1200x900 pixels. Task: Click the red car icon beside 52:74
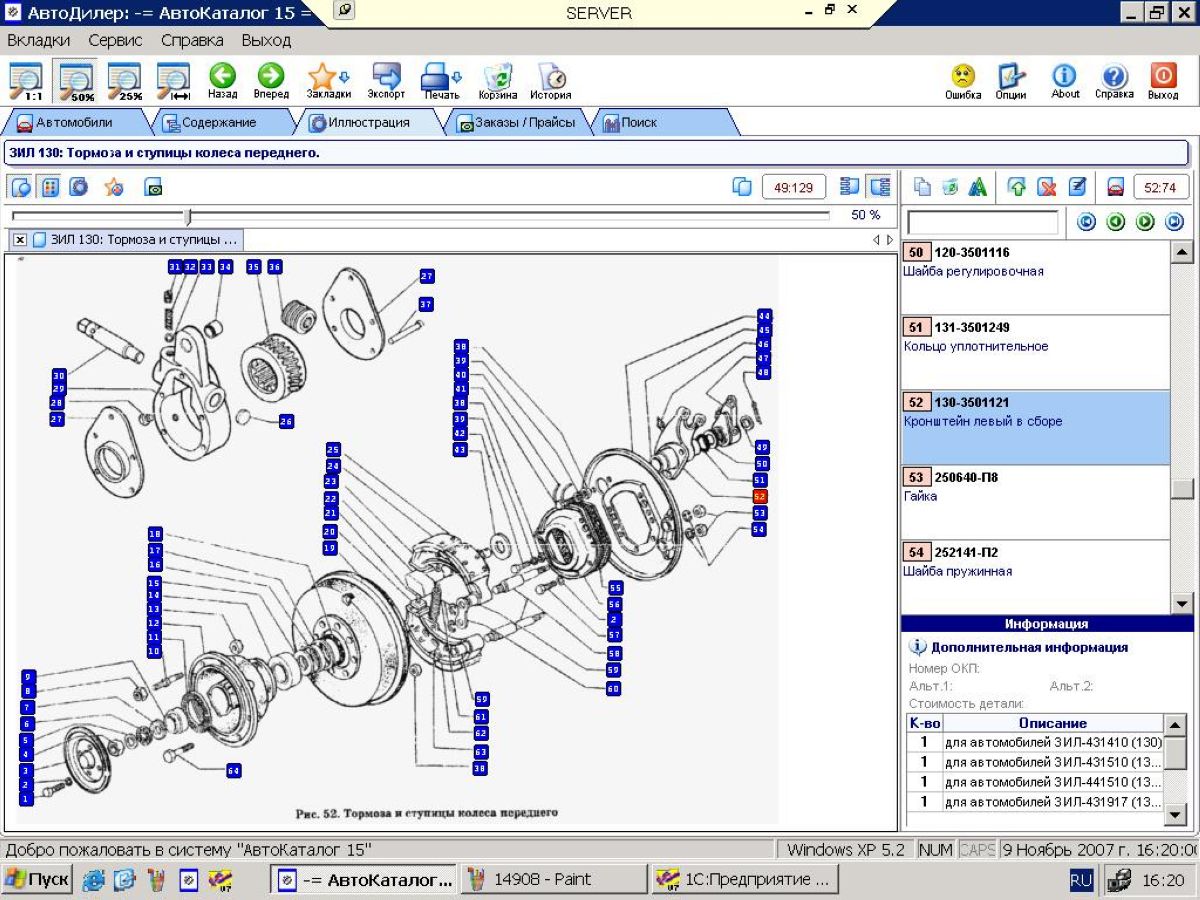point(1115,187)
